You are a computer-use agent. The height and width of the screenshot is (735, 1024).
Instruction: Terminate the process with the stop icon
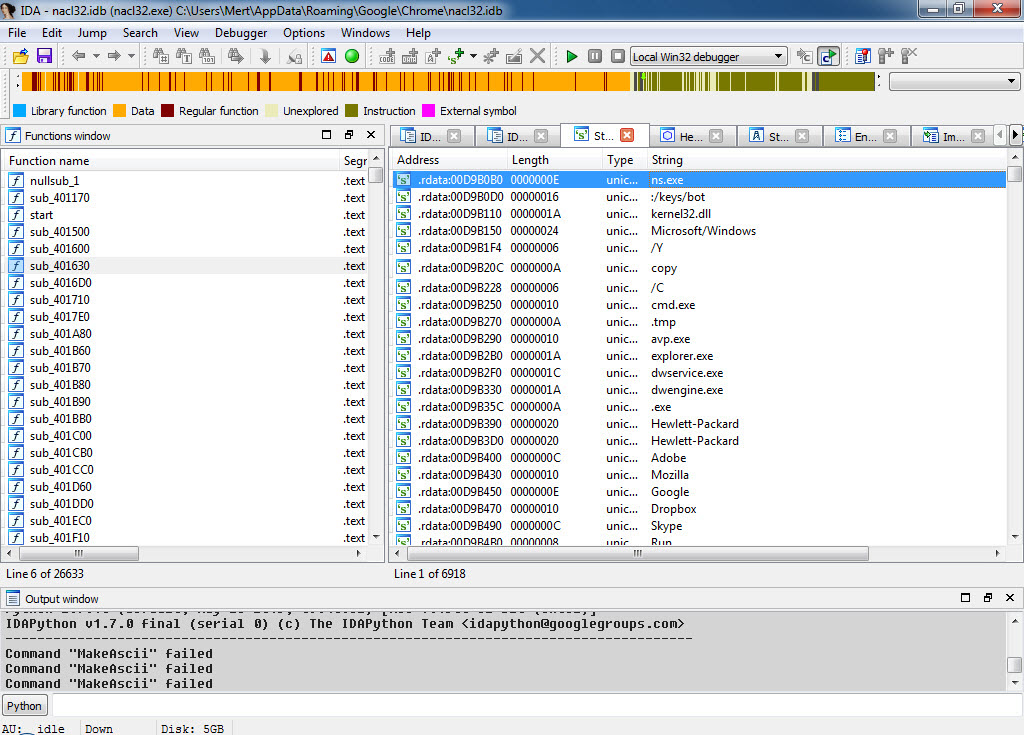618,56
